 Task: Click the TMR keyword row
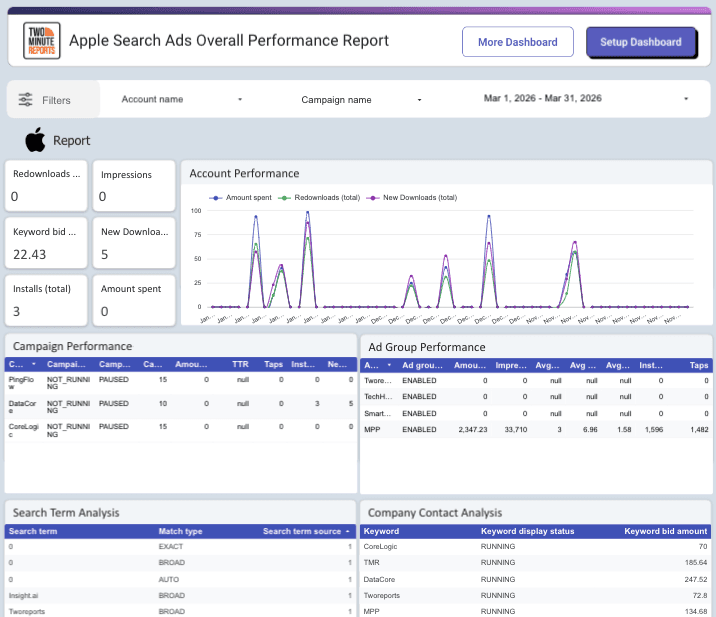tap(536, 562)
